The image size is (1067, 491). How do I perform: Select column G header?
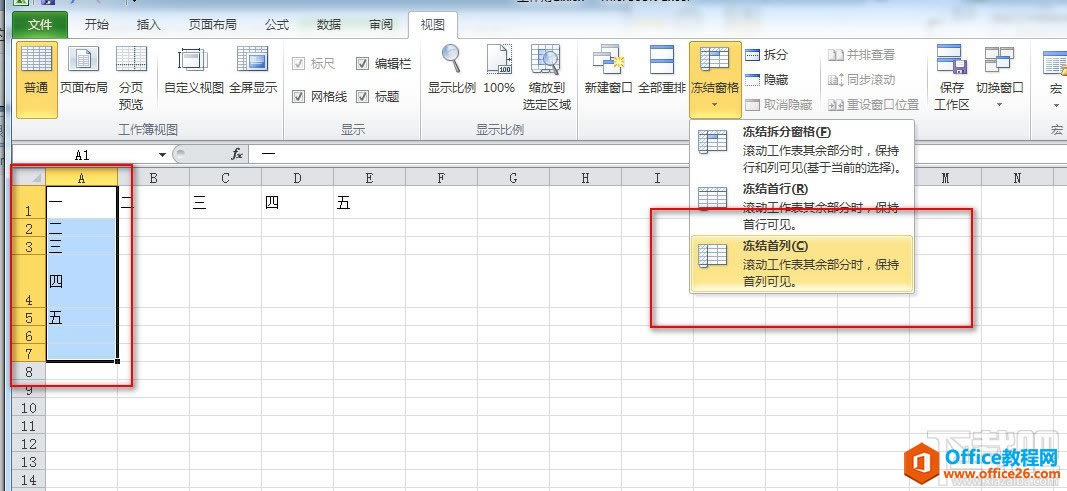[514, 178]
